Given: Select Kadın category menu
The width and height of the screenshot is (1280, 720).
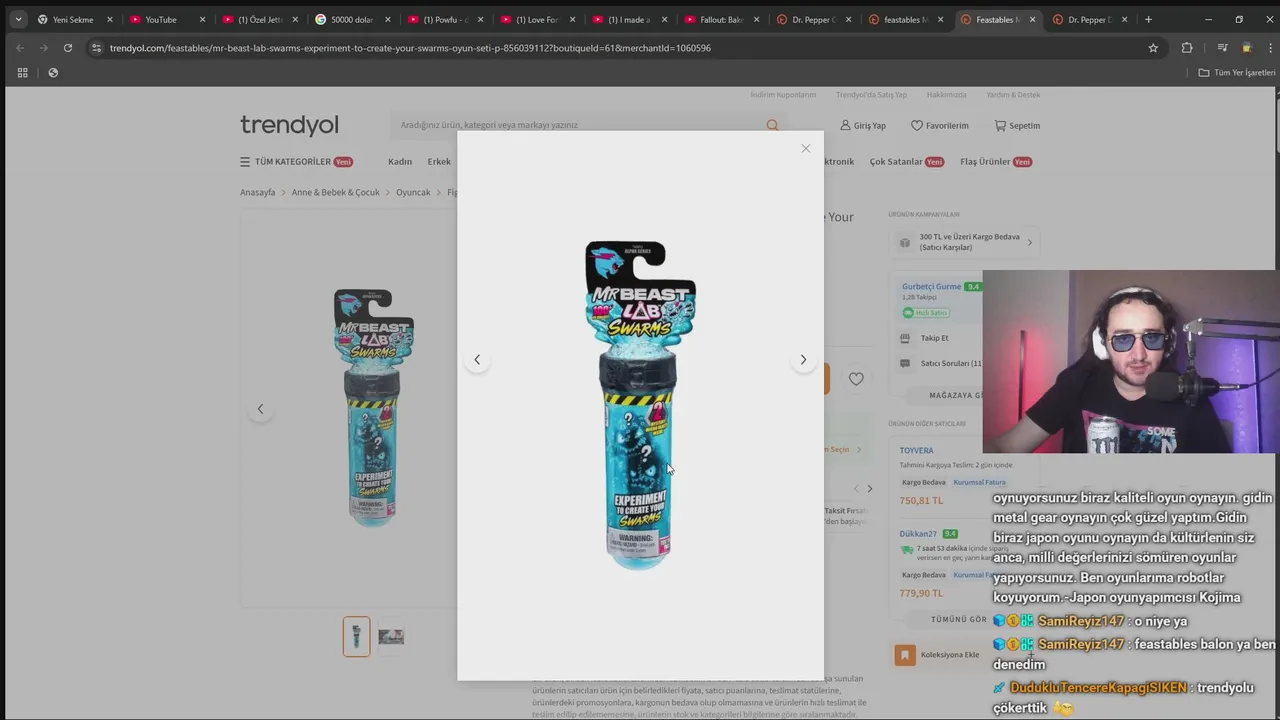Looking at the screenshot, I should [x=400, y=162].
